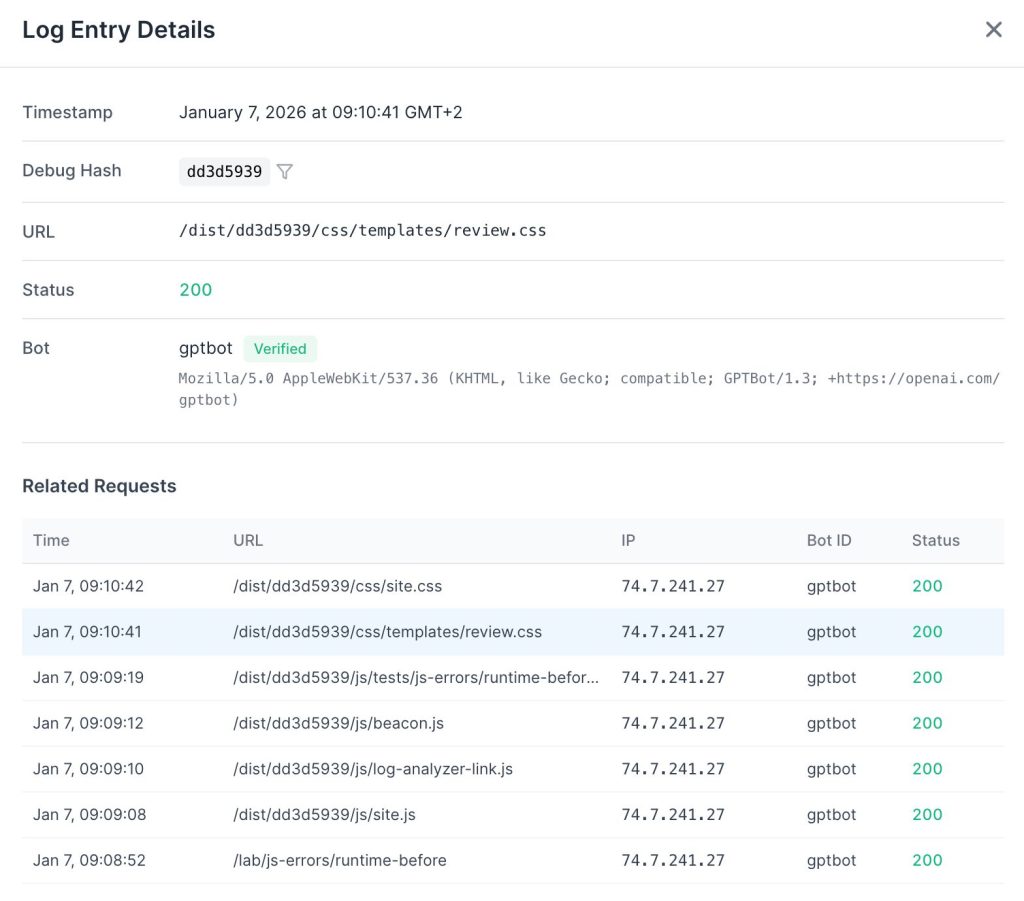Viewport: 1024px width, 901px height.
Task: Select the log-analyzer-link.js request row
Action: tap(372, 769)
